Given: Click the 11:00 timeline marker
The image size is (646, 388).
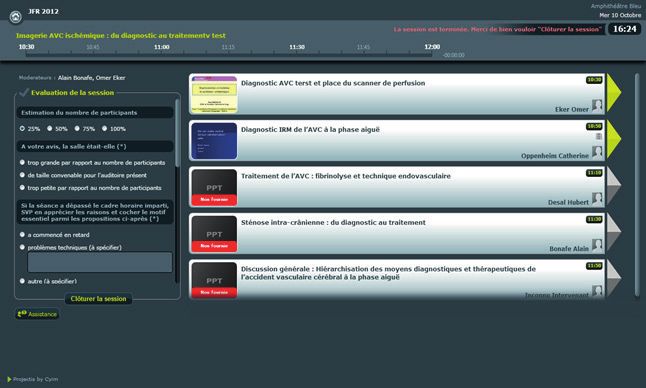Looking at the screenshot, I should coord(162,47).
